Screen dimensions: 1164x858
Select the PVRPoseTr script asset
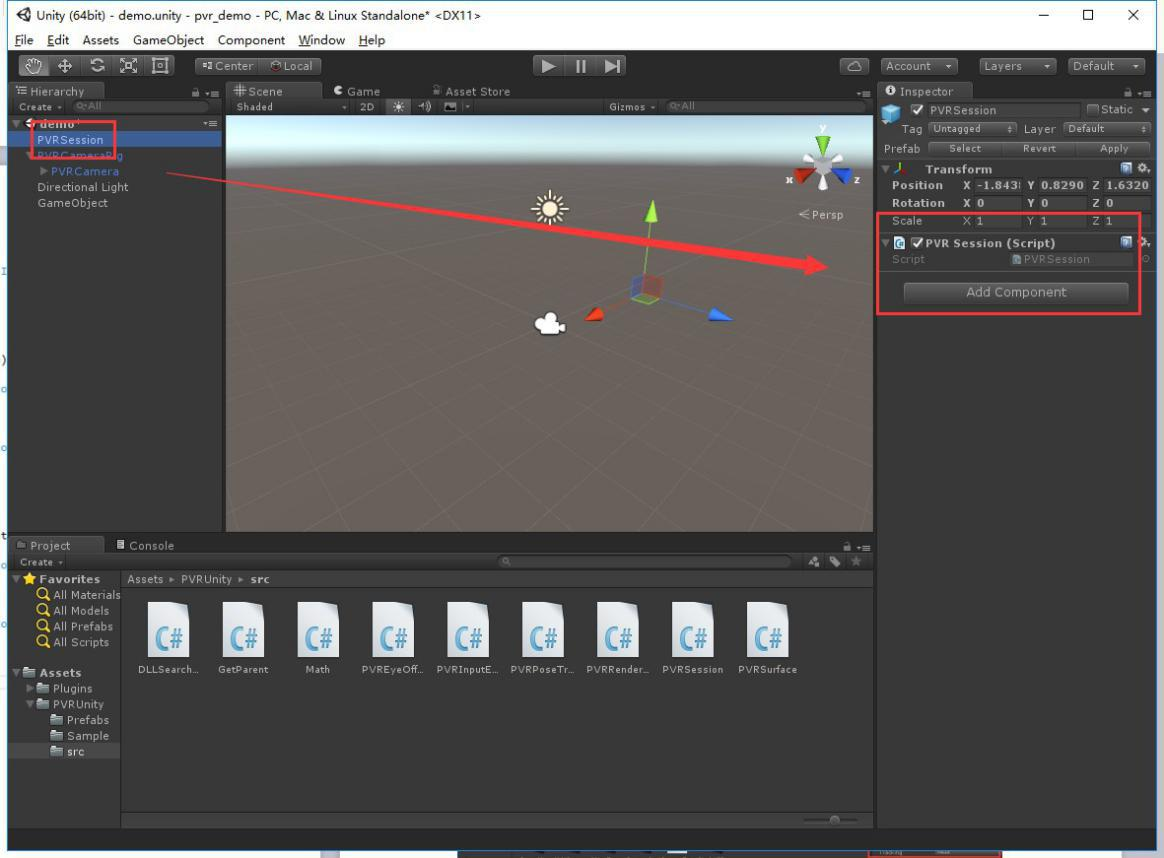coord(543,638)
